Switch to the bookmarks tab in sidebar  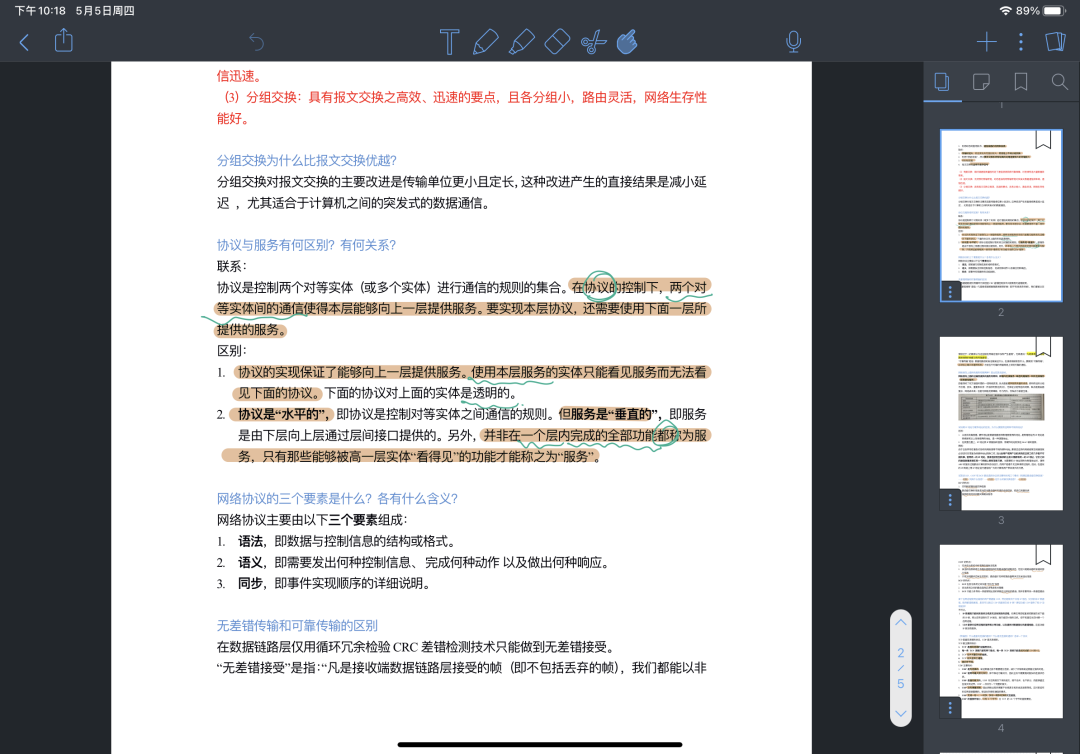click(x=1021, y=82)
